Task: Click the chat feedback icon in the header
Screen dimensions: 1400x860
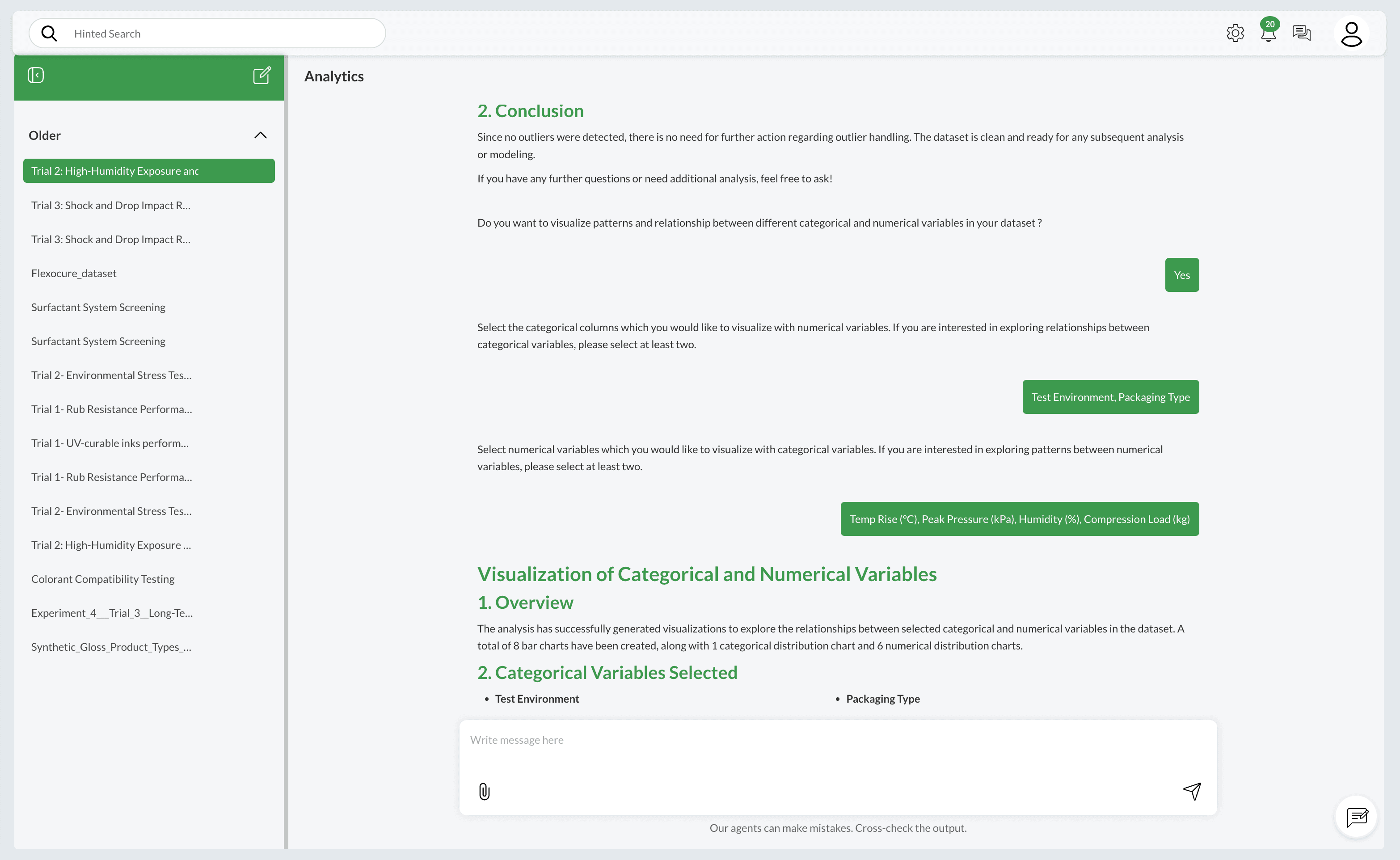Action: [1302, 33]
